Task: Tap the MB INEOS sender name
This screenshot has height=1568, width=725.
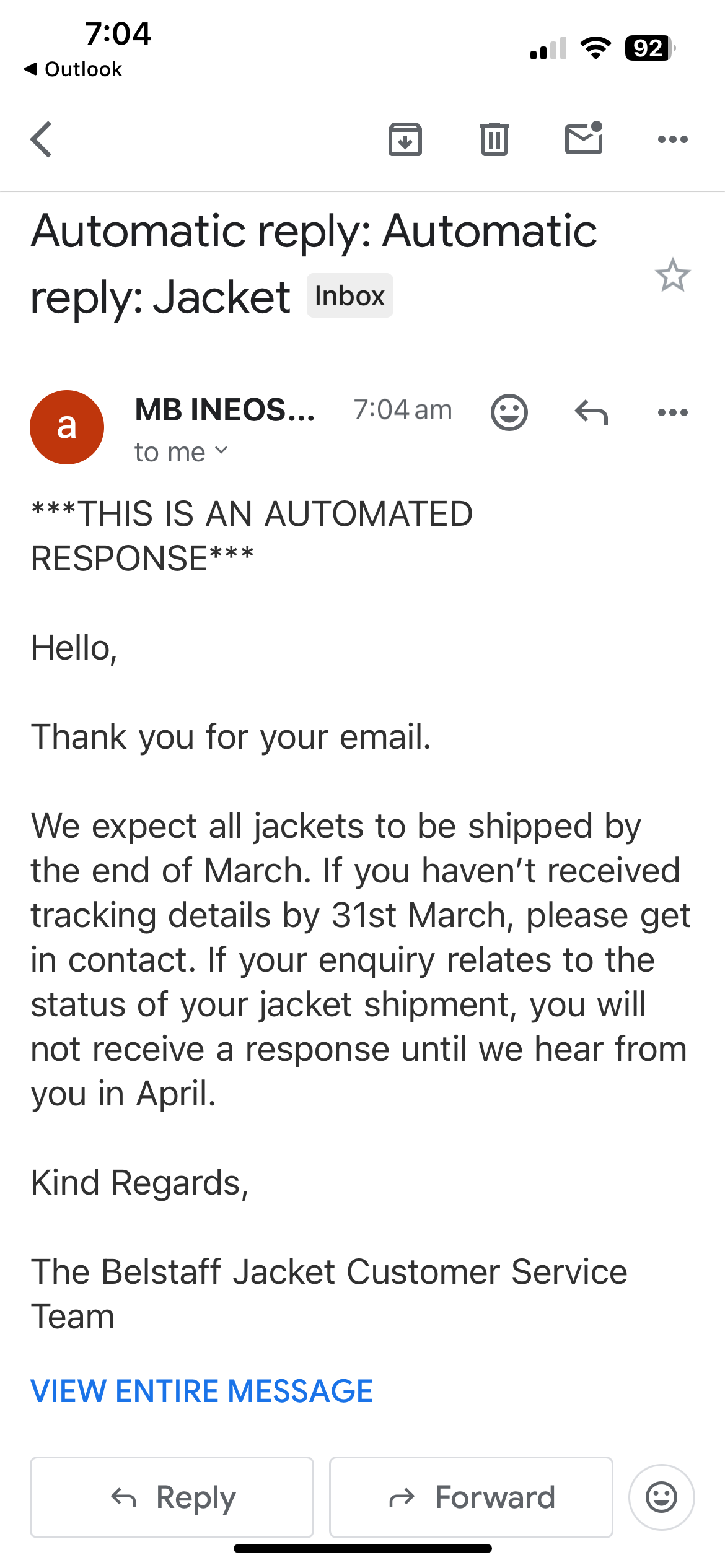Action: [225, 410]
